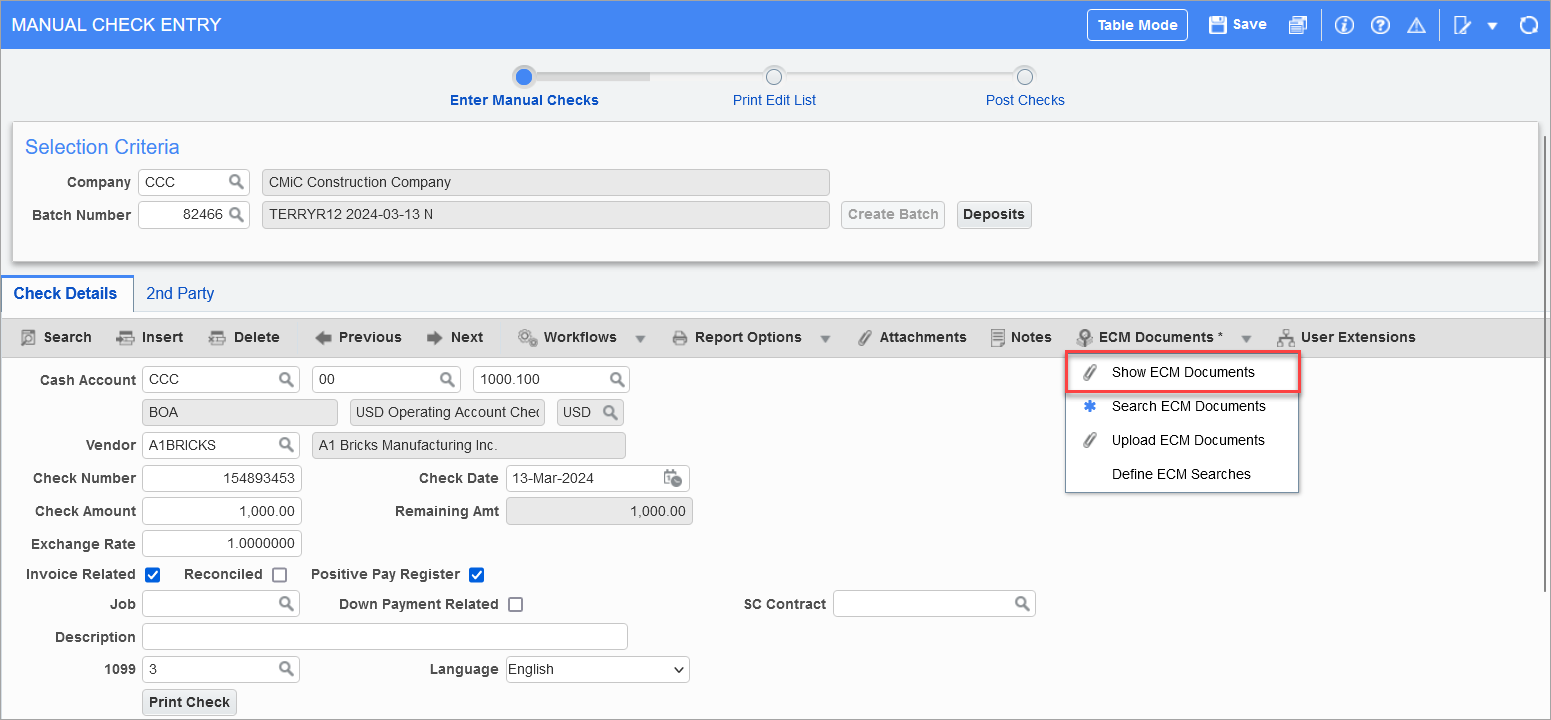Open Batch Number lookup magnifier icon

236,214
